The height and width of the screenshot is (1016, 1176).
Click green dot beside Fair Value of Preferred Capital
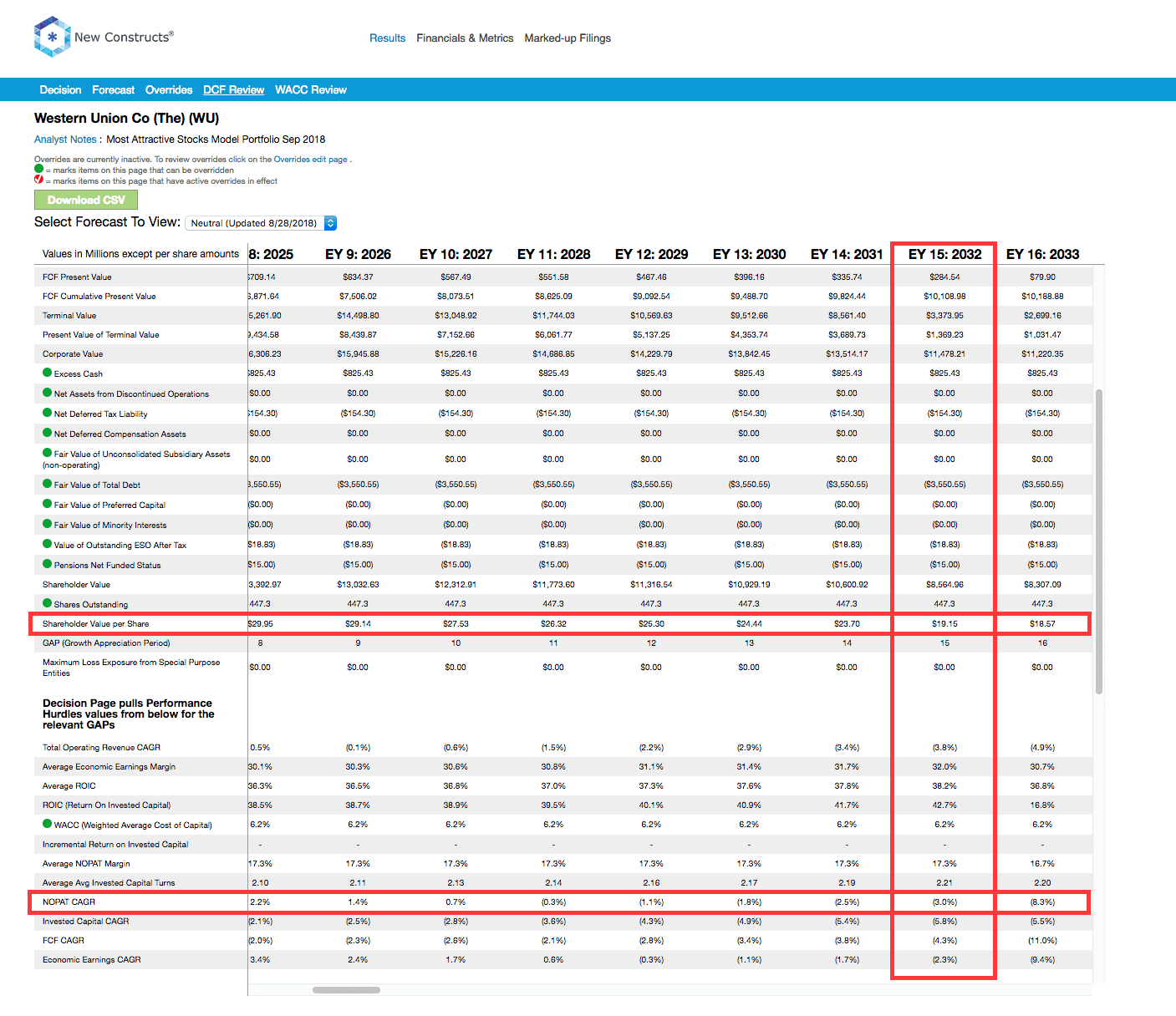48,504
